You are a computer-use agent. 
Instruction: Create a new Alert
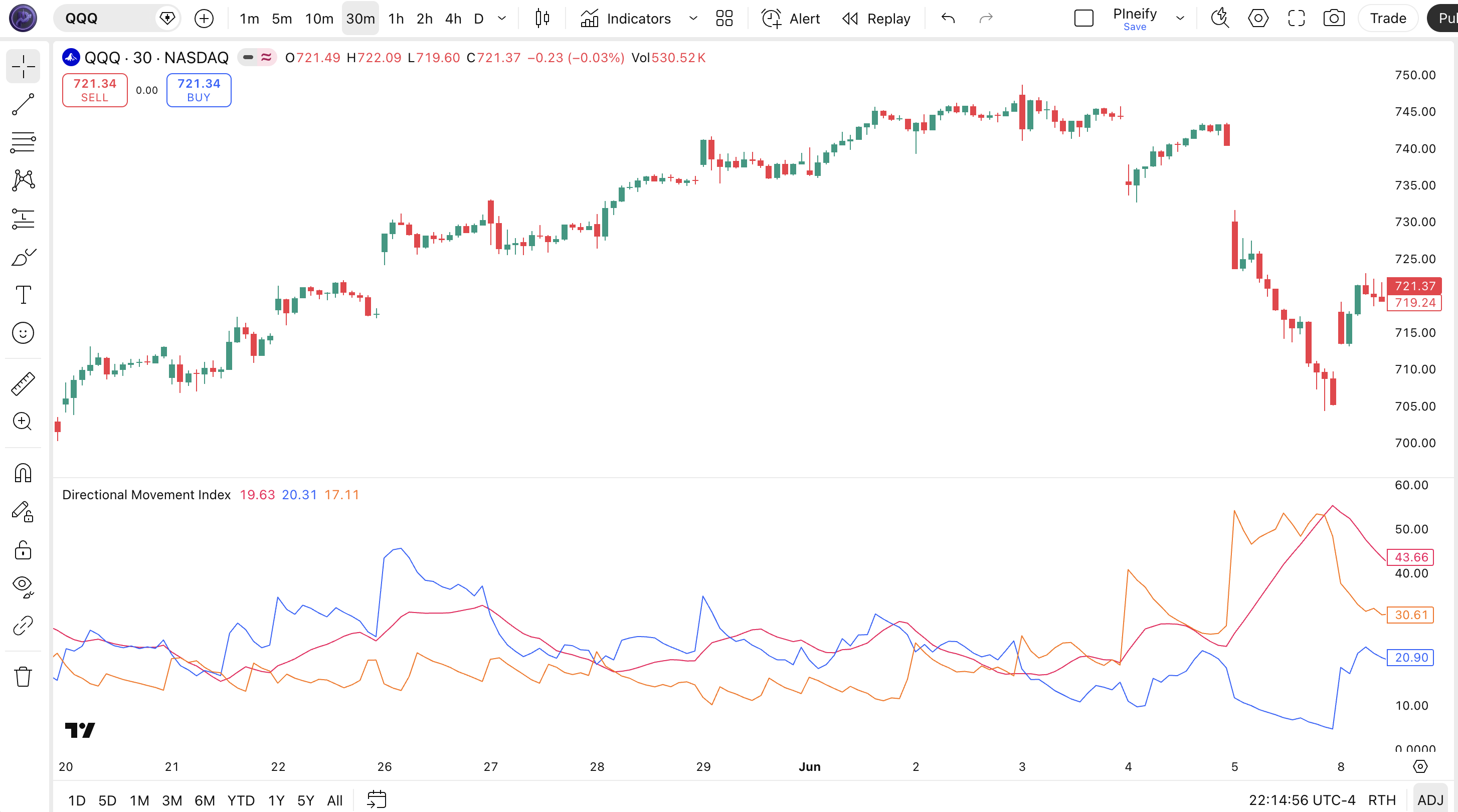(x=791, y=19)
